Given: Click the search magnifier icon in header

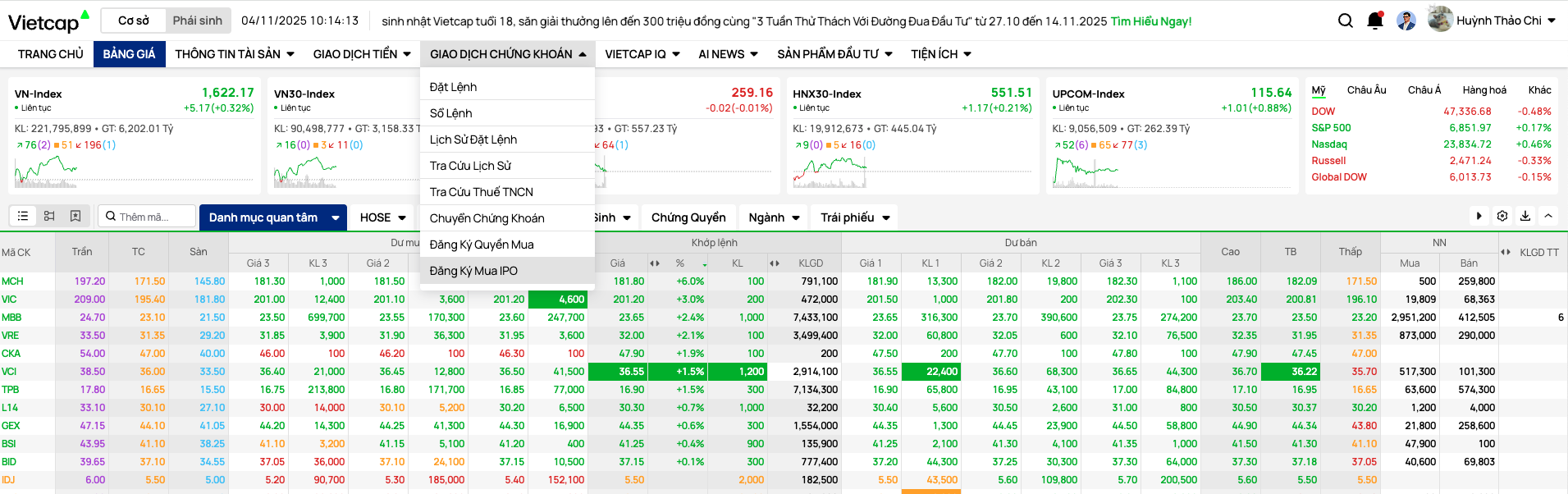Looking at the screenshot, I should coord(1345,21).
